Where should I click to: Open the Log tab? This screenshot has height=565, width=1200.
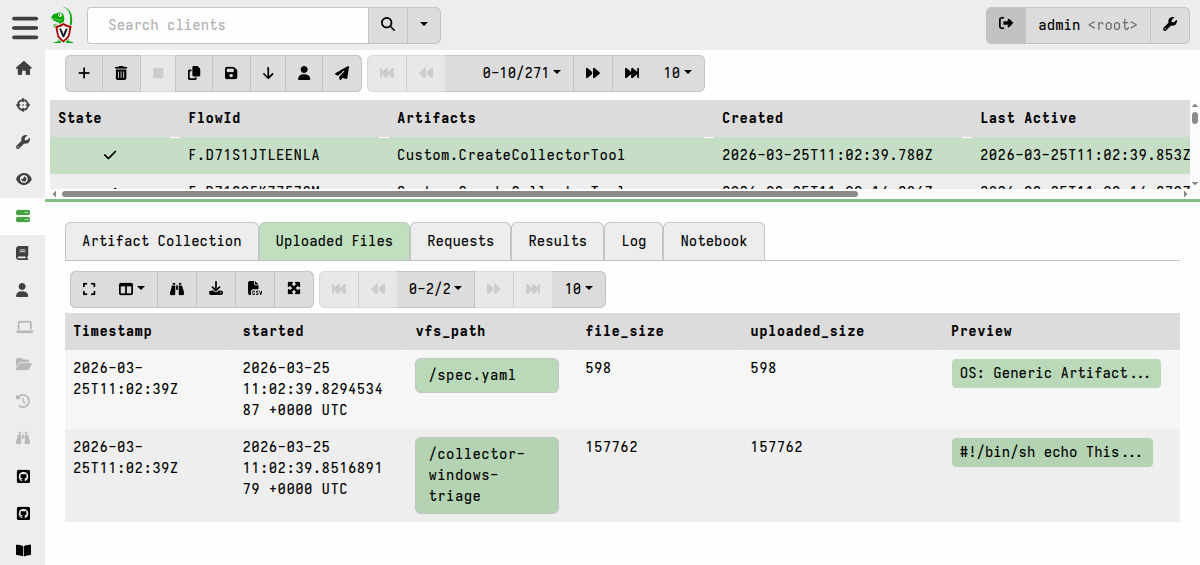(634, 241)
